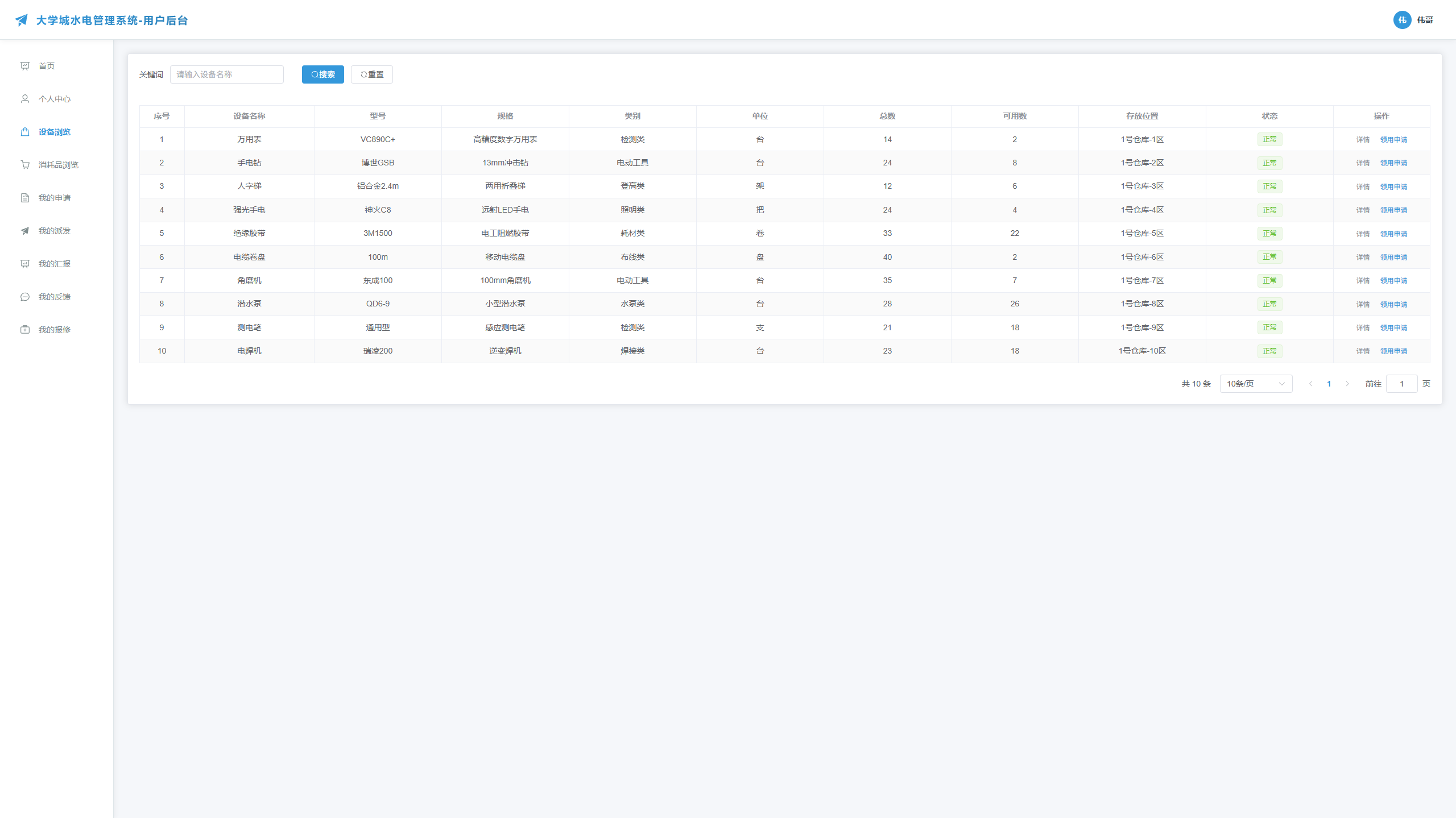Go to previous page arrow
The width and height of the screenshot is (1456, 818).
coord(1310,384)
